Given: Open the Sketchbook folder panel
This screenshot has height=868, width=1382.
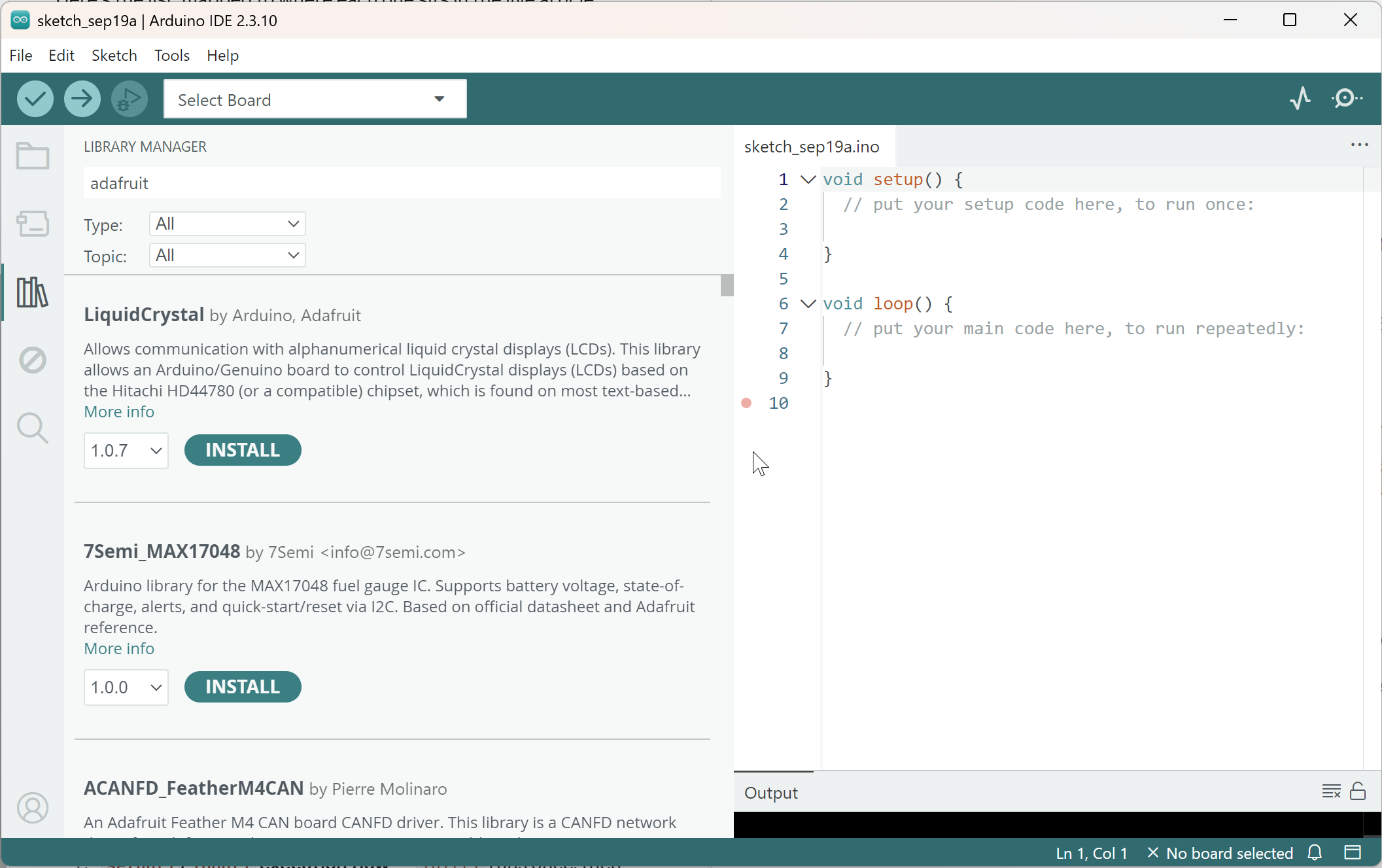Looking at the screenshot, I should pos(32,156).
